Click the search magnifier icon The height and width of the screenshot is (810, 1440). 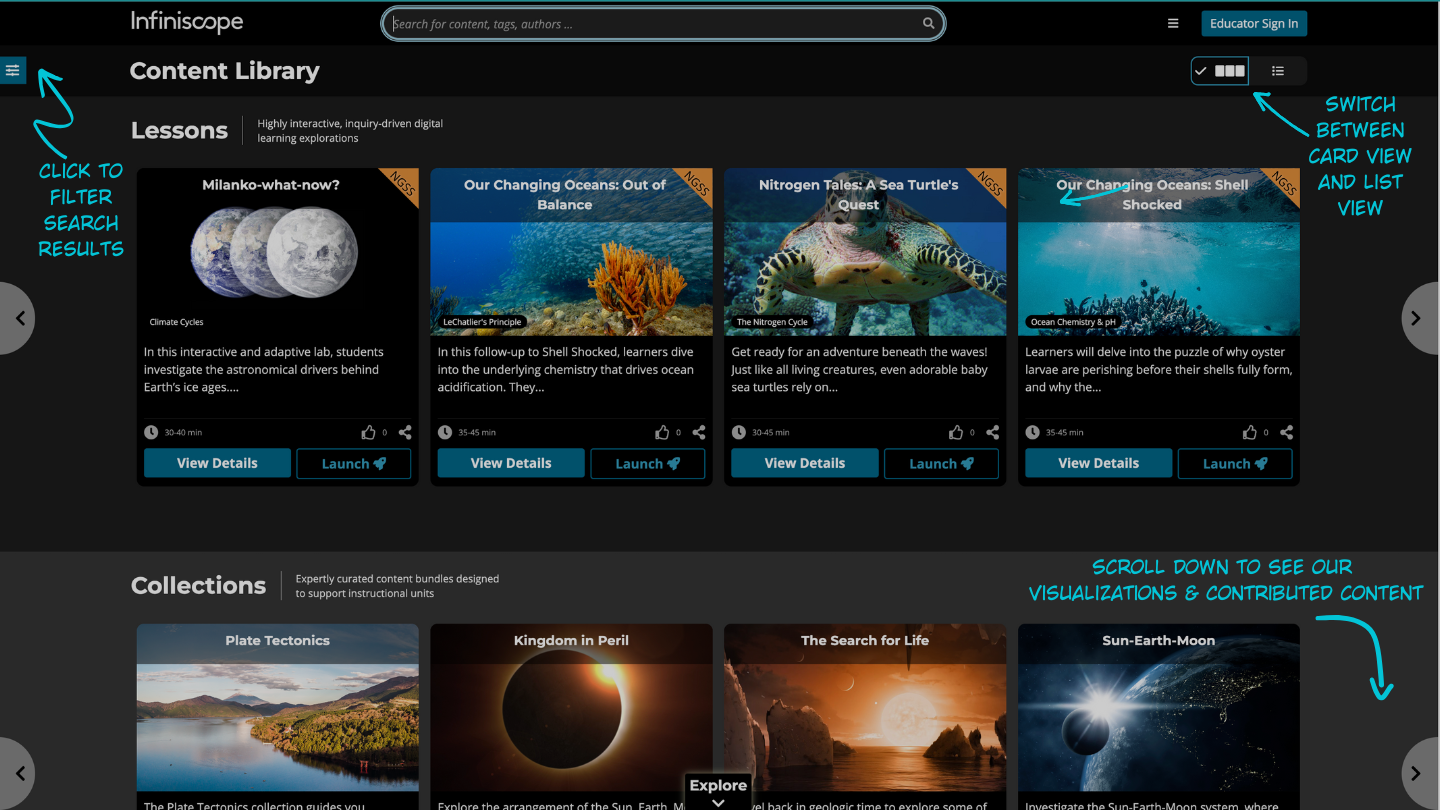[928, 24]
